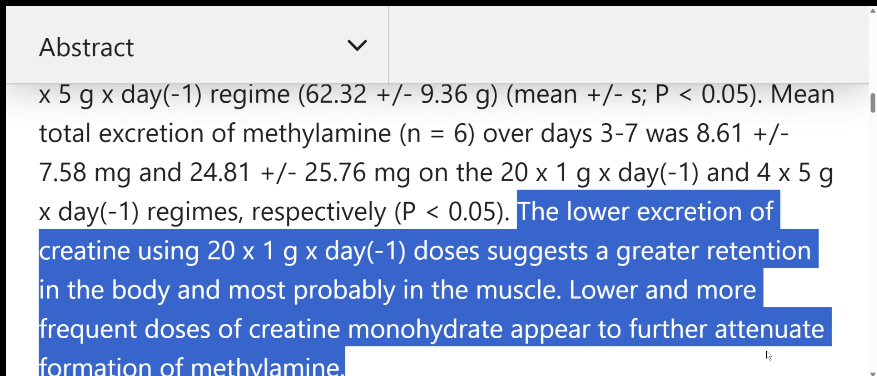
Task: Click the highlighted word 'attenuate'
Action: [x=770, y=329]
